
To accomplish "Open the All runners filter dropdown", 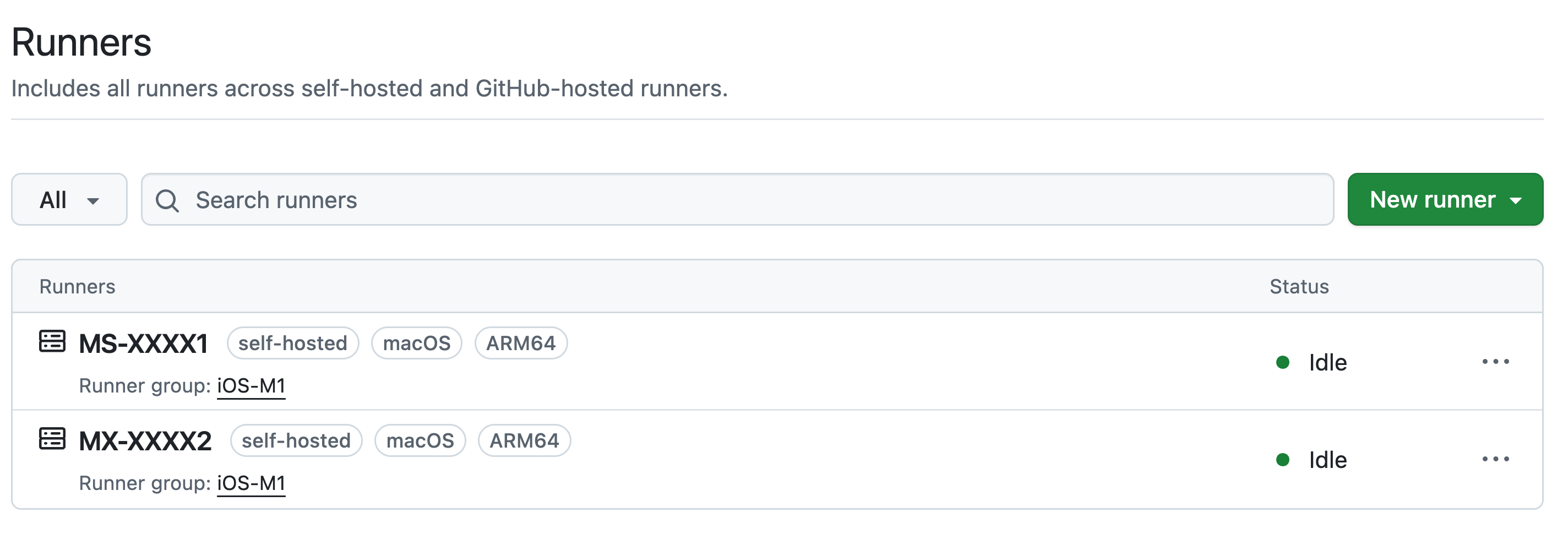I will pos(69,199).
